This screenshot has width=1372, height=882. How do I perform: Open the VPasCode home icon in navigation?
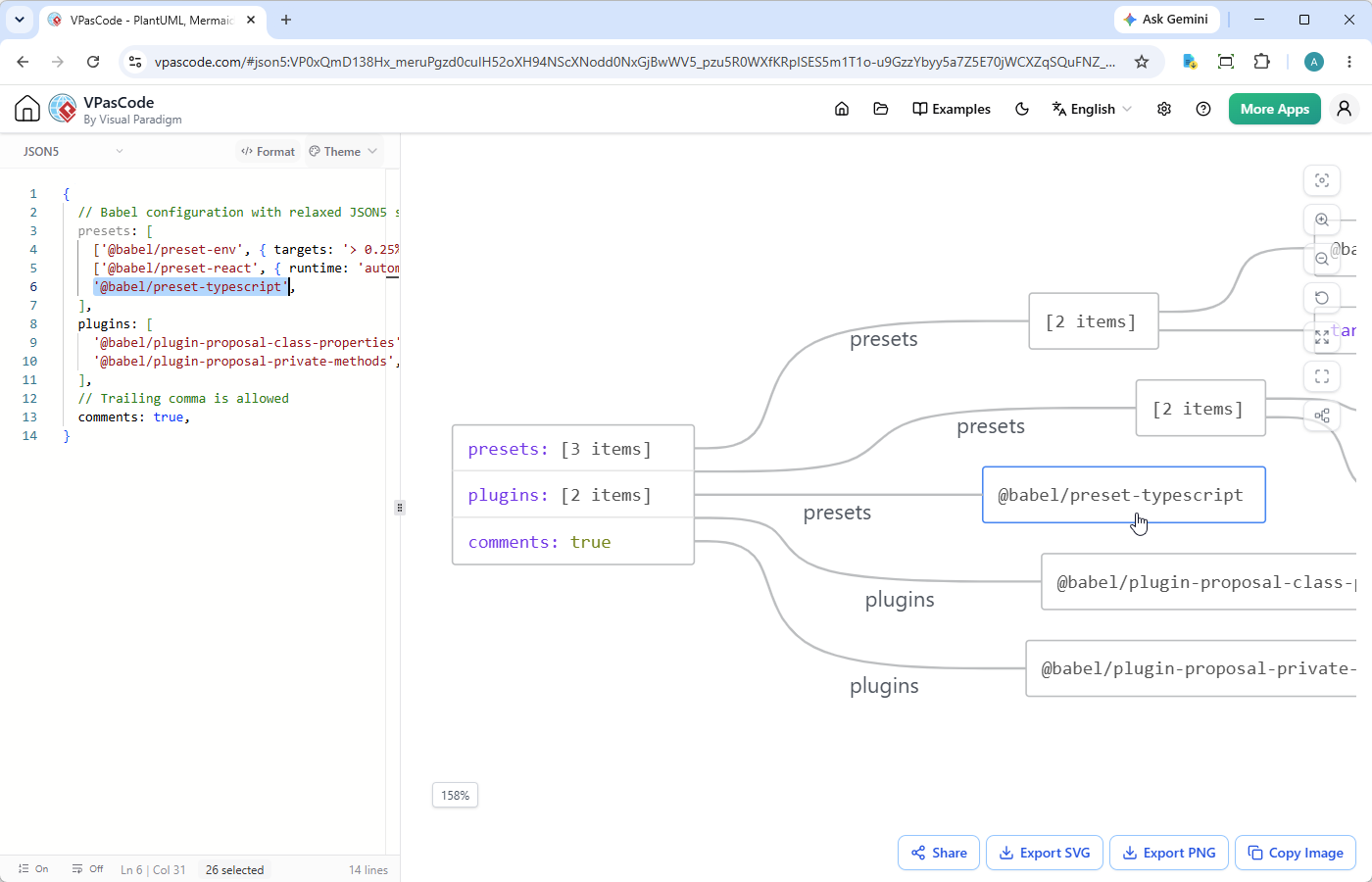pos(842,109)
